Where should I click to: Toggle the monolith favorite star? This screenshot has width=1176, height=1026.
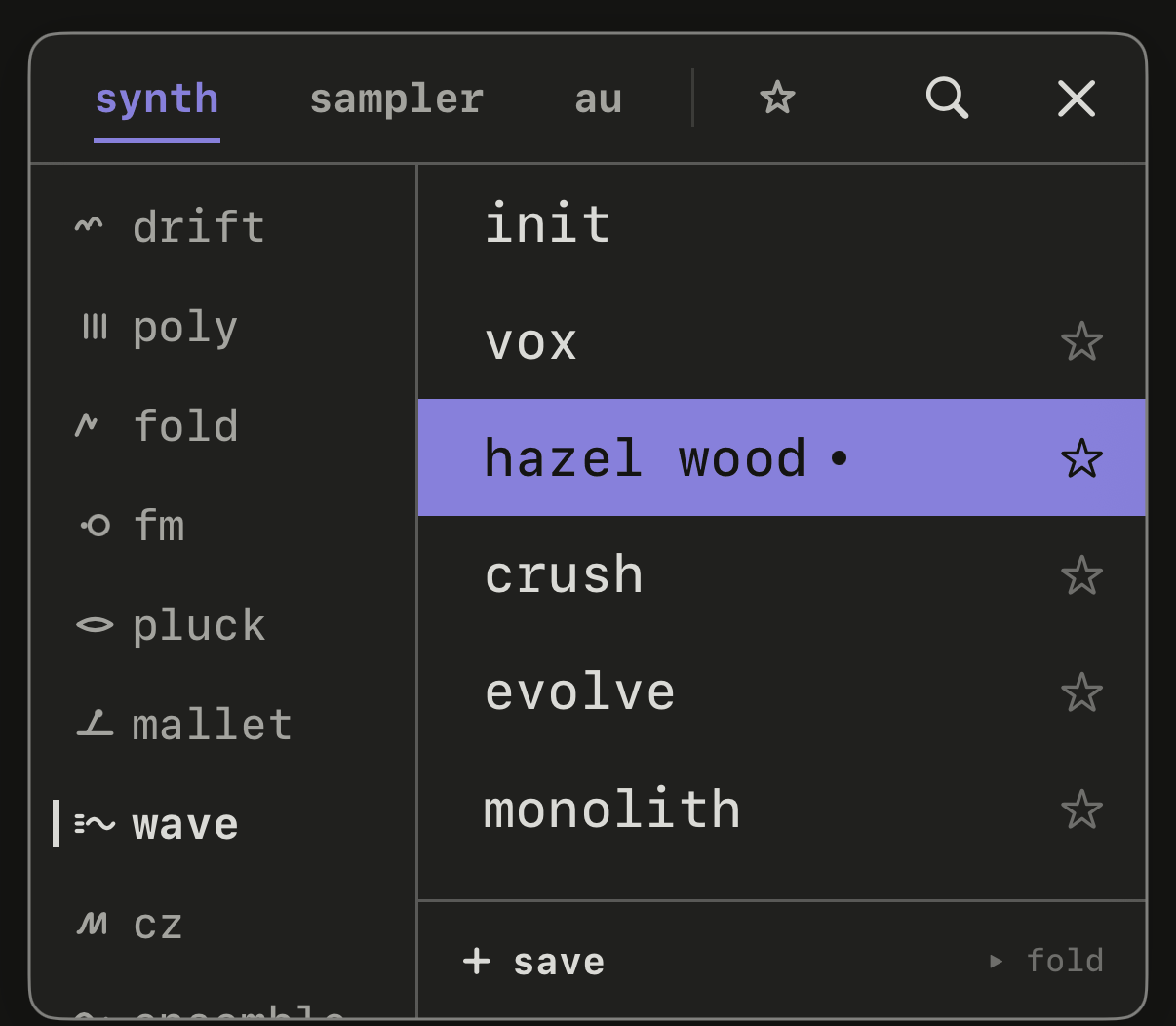pyautogui.click(x=1081, y=809)
